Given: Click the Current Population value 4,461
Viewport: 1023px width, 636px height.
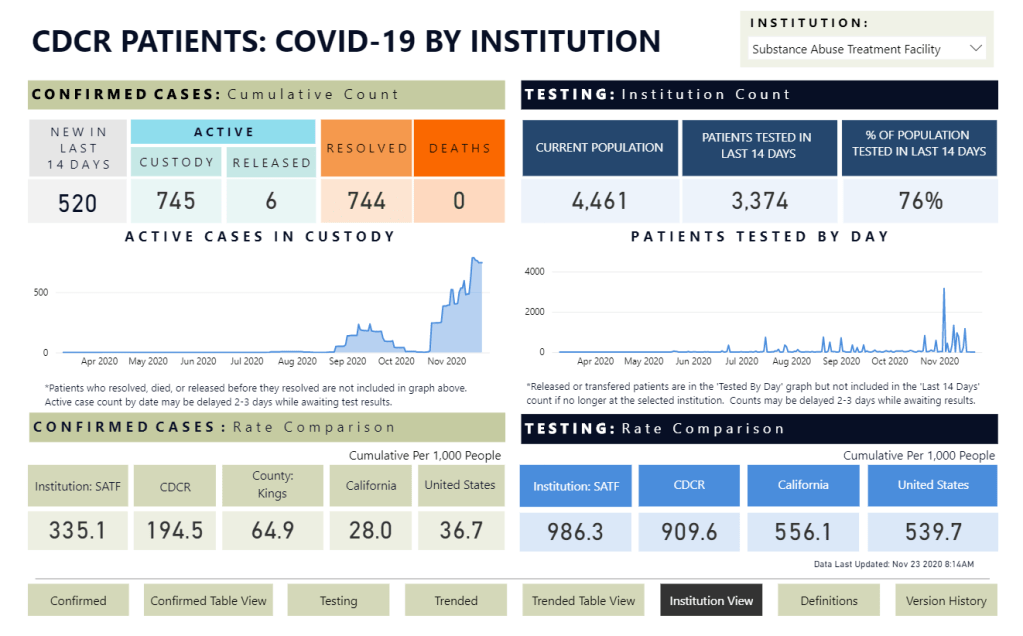Looking at the screenshot, I should pos(599,201).
